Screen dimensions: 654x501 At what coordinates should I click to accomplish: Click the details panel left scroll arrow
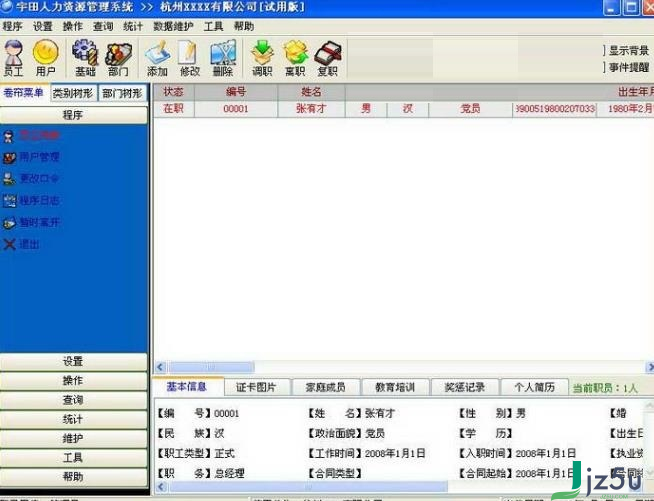[x=161, y=487]
